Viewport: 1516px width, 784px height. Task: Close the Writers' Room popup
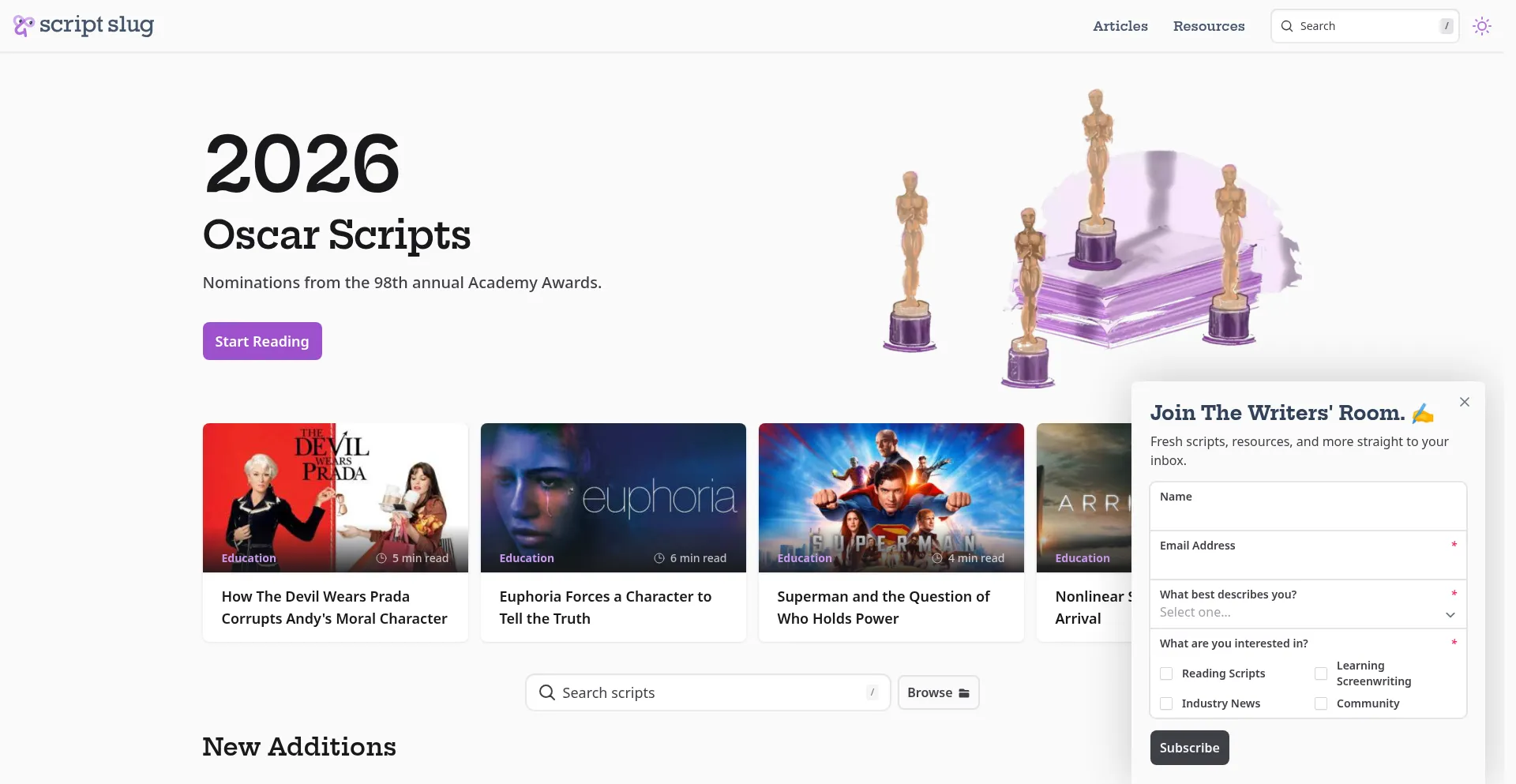(1465, 402)
